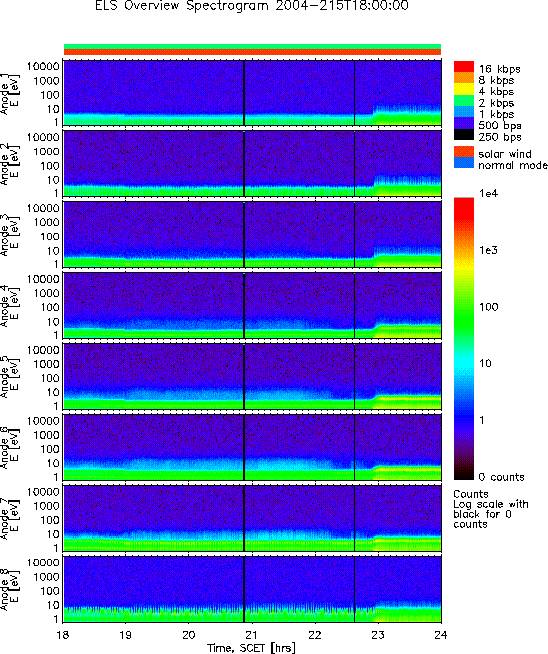
Task: Click the 'solar wind' legend label
Action: point(505,154)
